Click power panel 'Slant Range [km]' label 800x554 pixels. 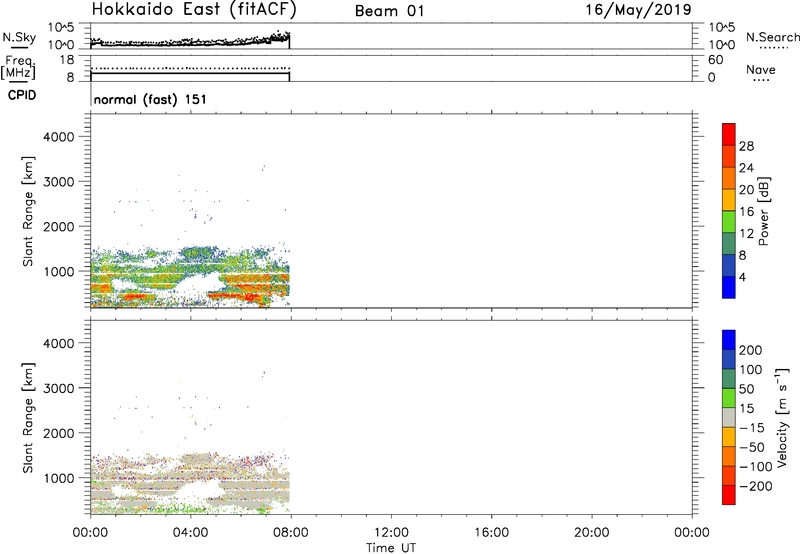tap(28, 211)
